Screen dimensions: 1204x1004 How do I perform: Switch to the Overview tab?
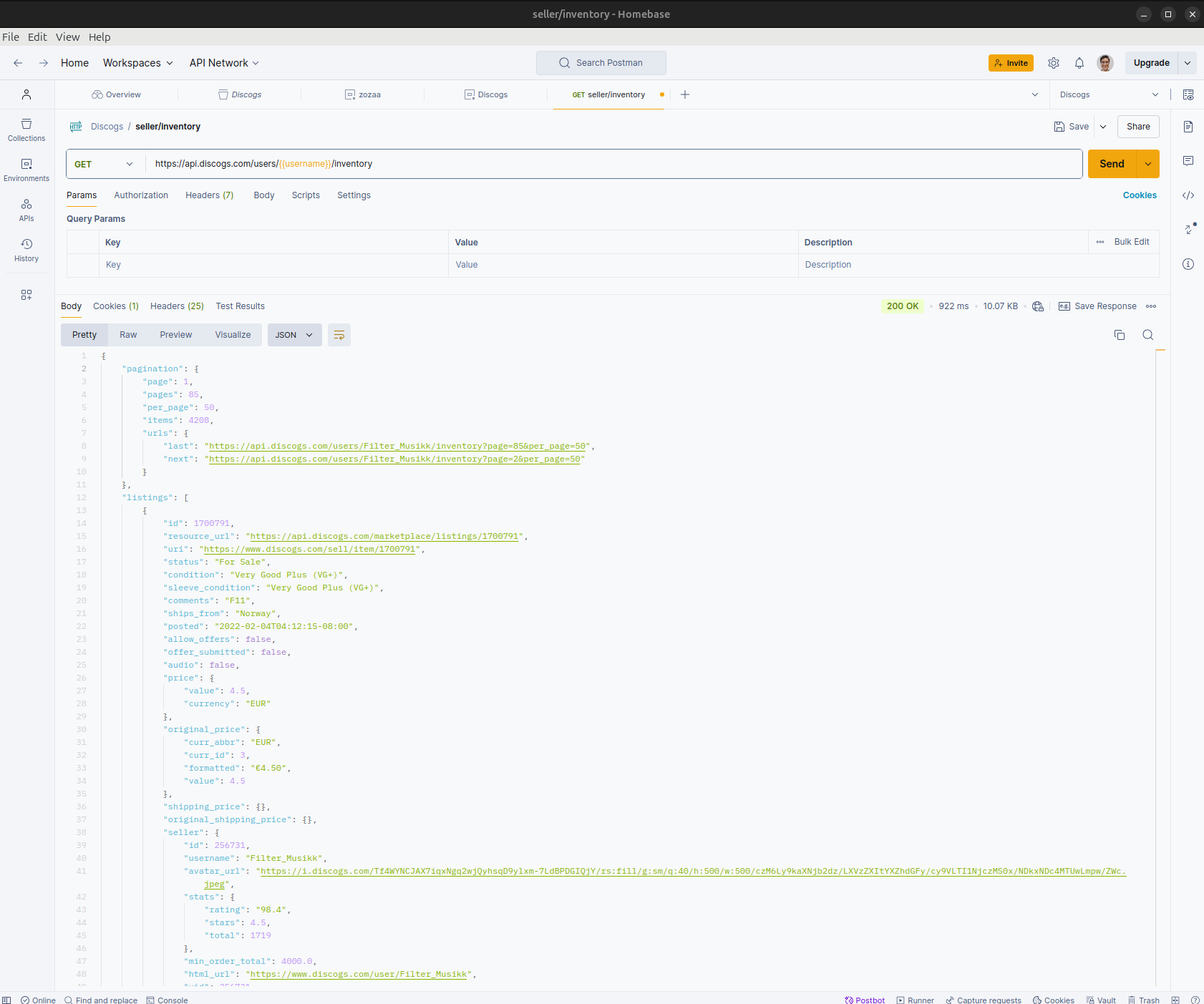tap(117, 94)
